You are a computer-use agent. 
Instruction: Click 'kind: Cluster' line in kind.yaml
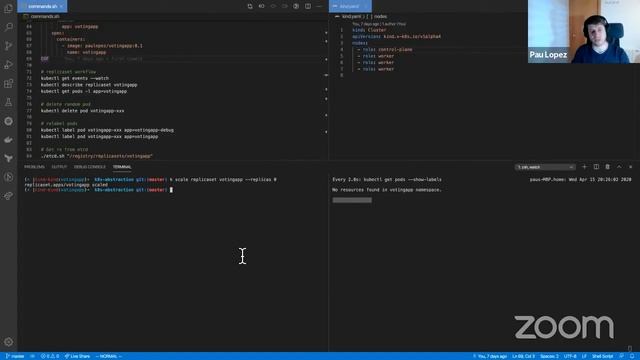tap(369, 30)
